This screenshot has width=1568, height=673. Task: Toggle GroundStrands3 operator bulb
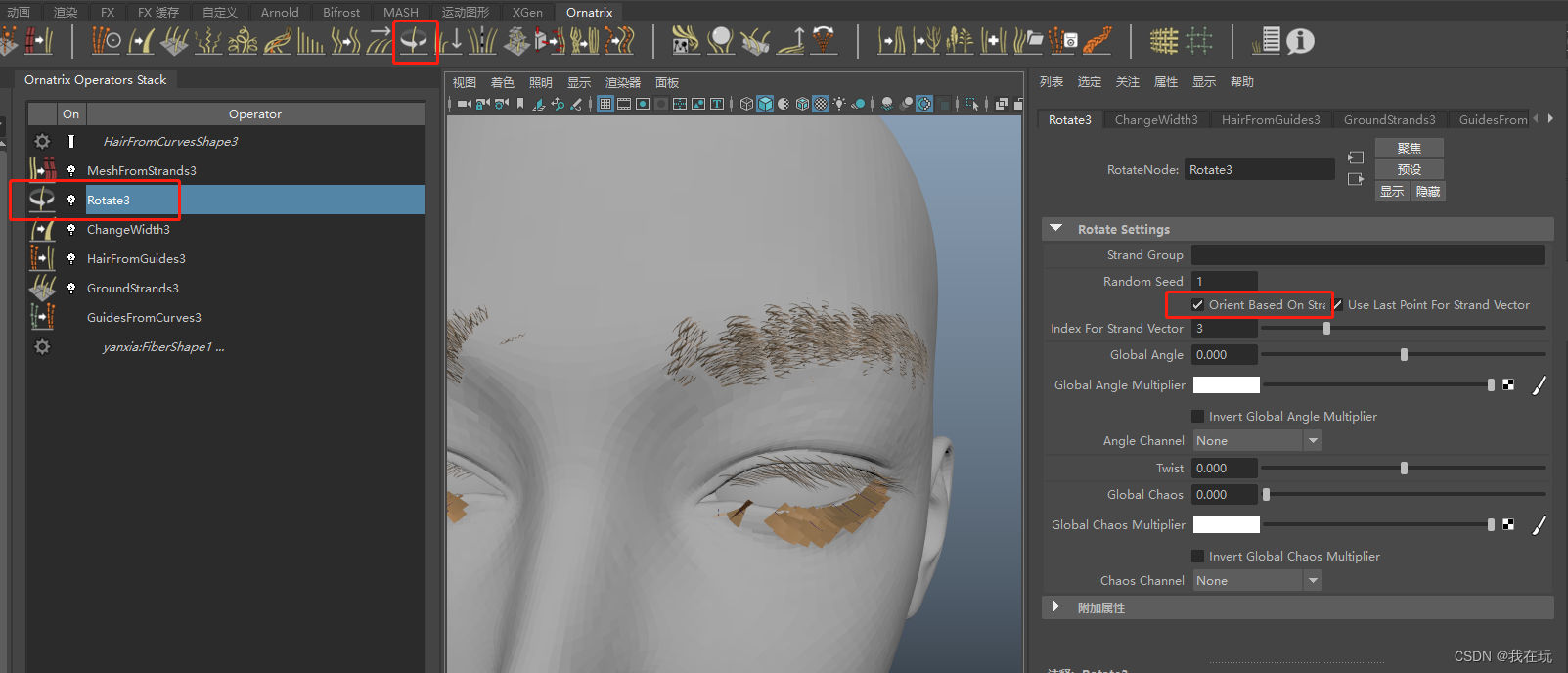71,288
